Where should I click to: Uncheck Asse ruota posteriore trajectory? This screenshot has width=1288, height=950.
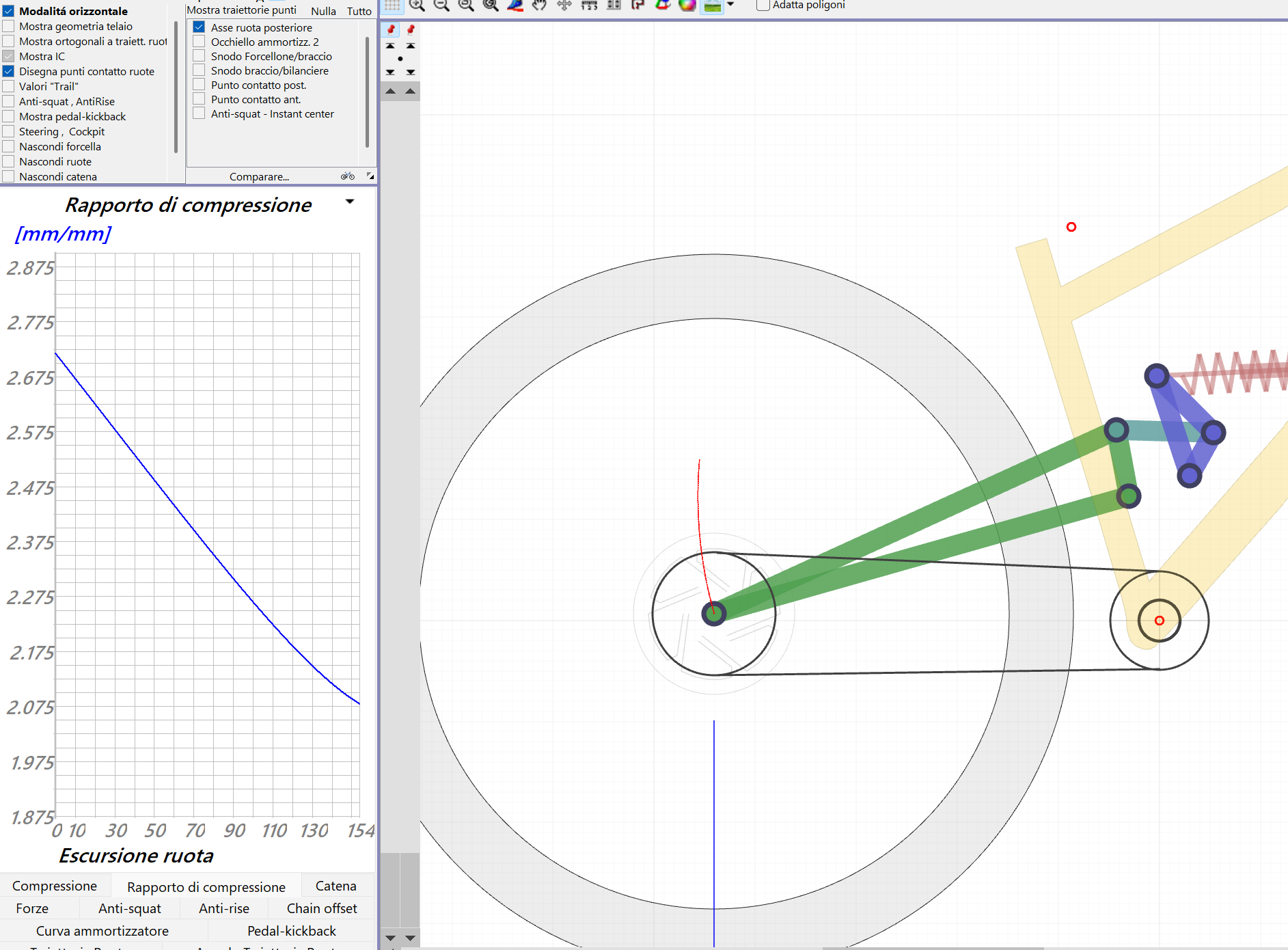tap(199, 27)
